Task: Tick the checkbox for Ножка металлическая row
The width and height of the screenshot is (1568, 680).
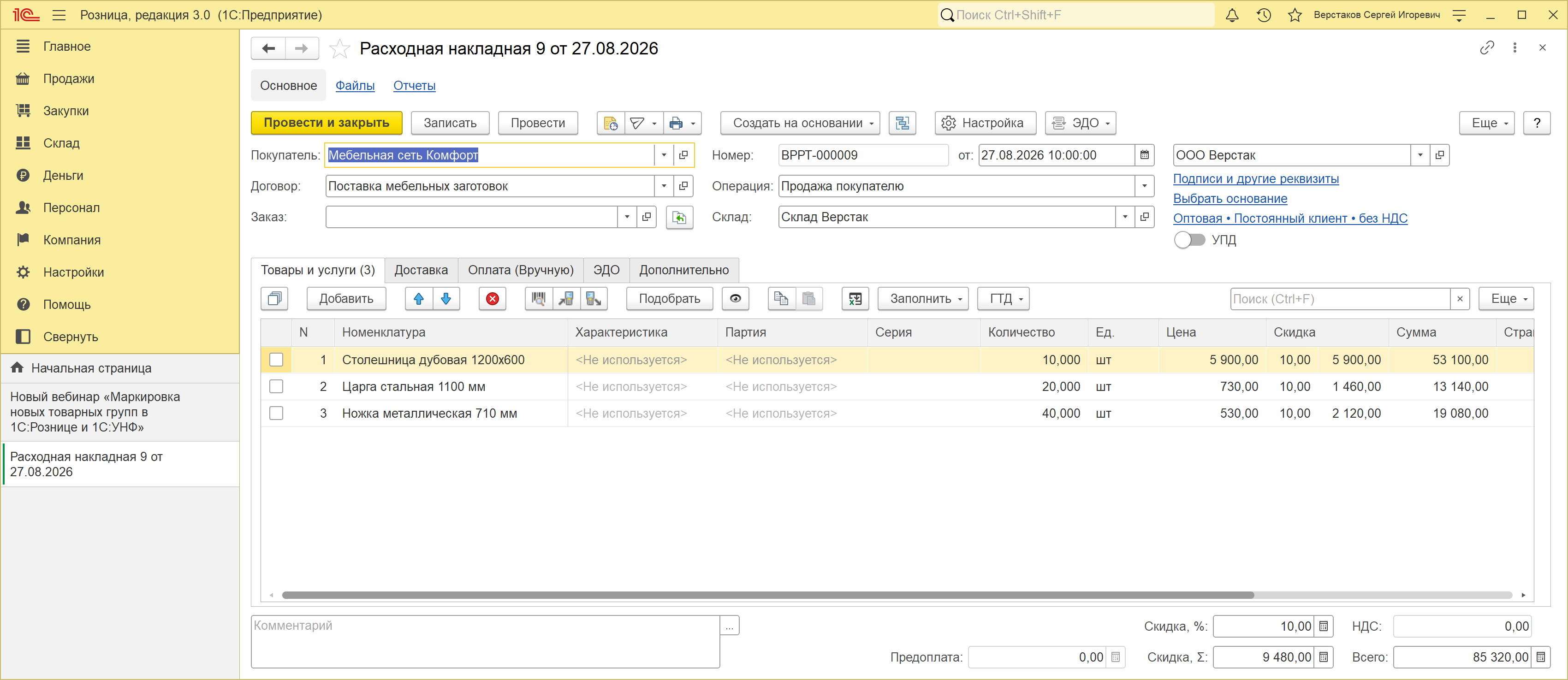Action: (x=276, y=414)
